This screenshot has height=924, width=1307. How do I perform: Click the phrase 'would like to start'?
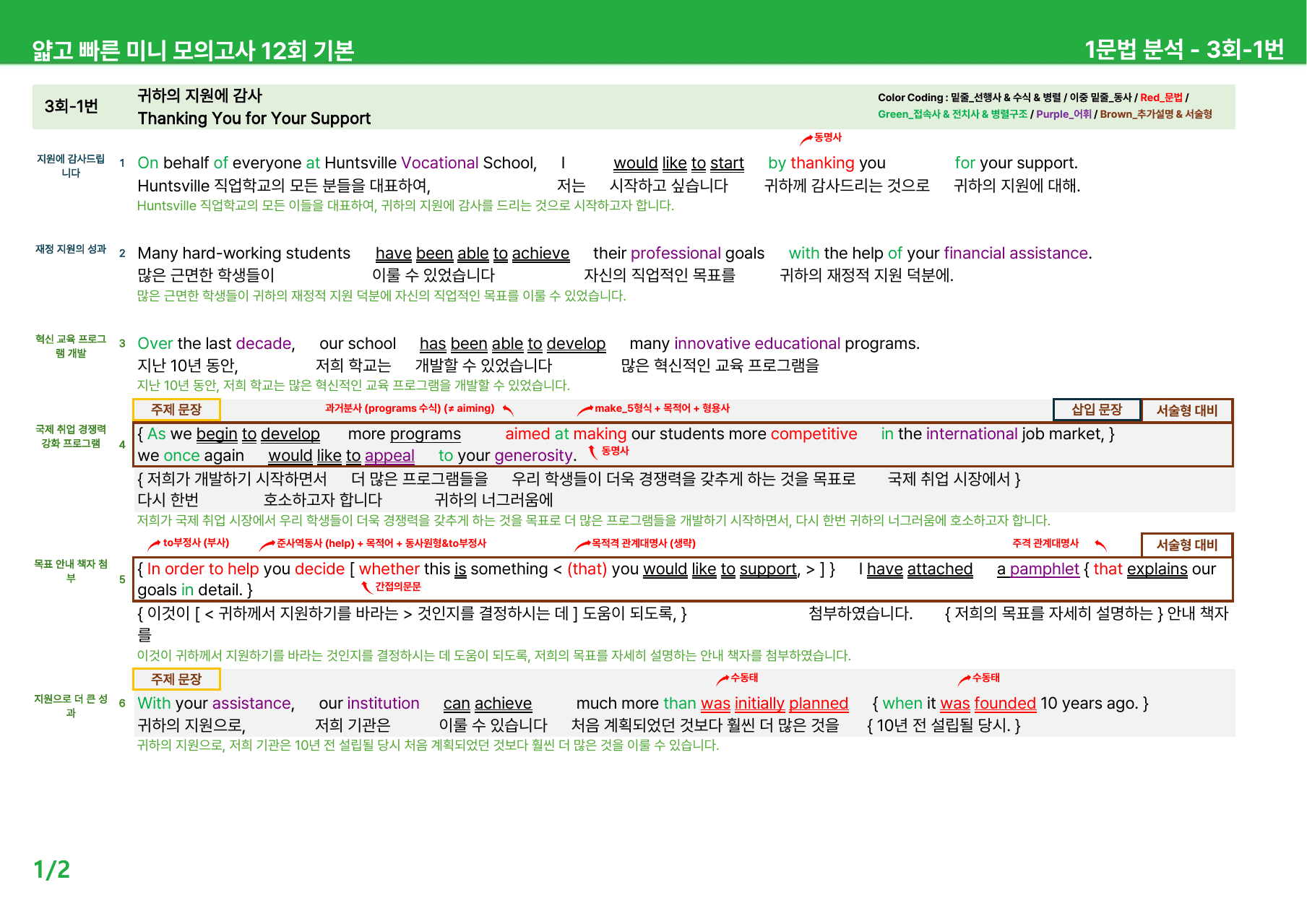678,163
